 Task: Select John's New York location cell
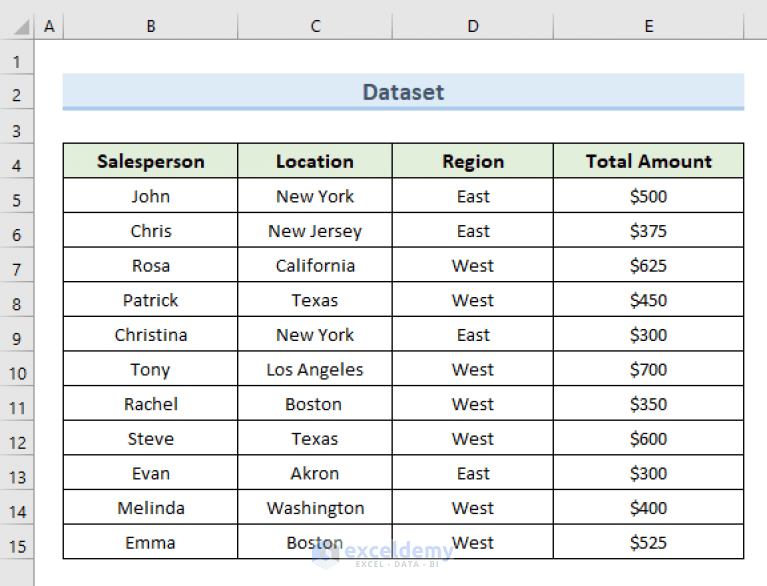coord(315,196)
